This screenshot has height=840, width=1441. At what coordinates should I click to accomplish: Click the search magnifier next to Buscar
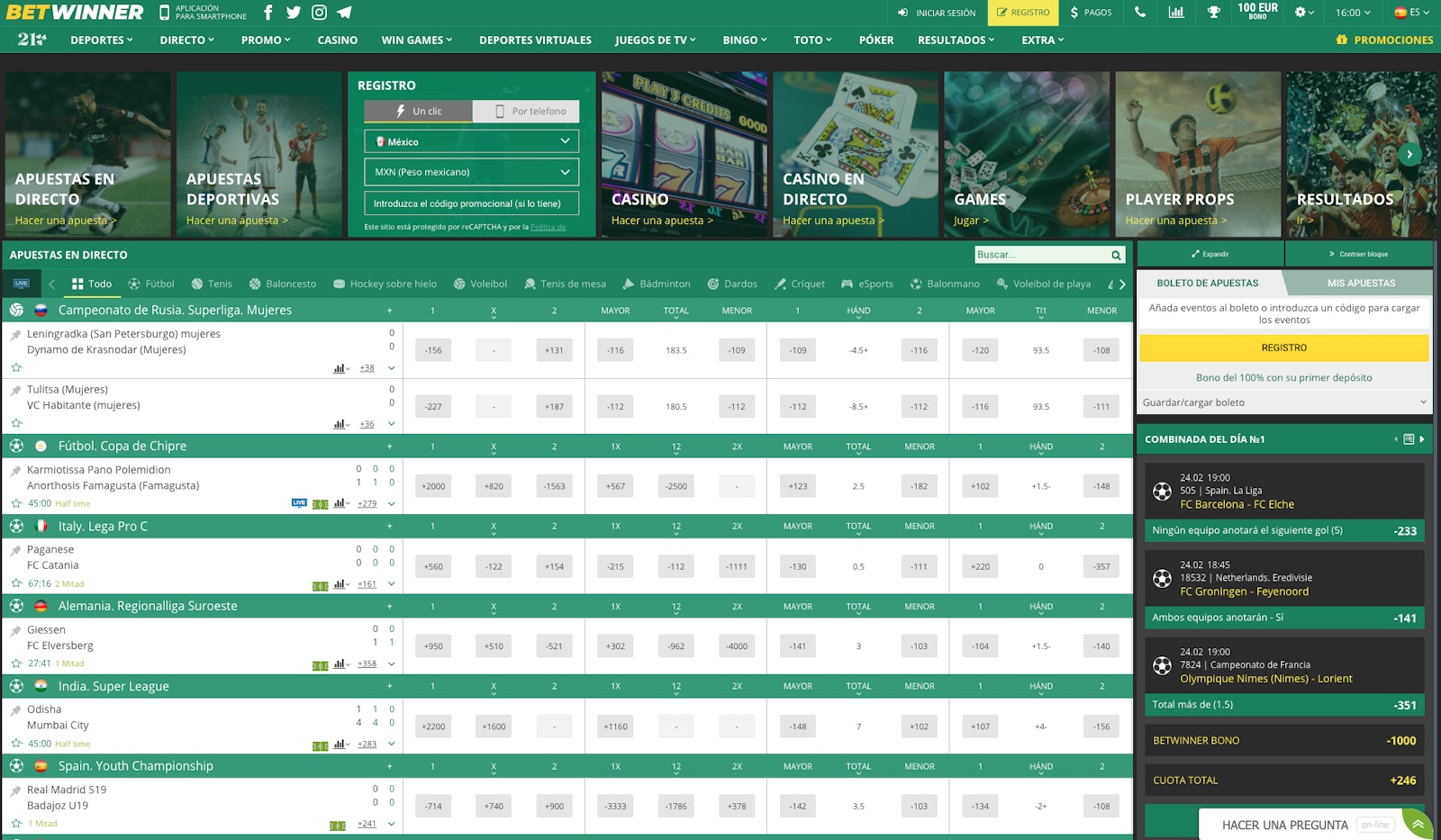tap(1116, 255)
